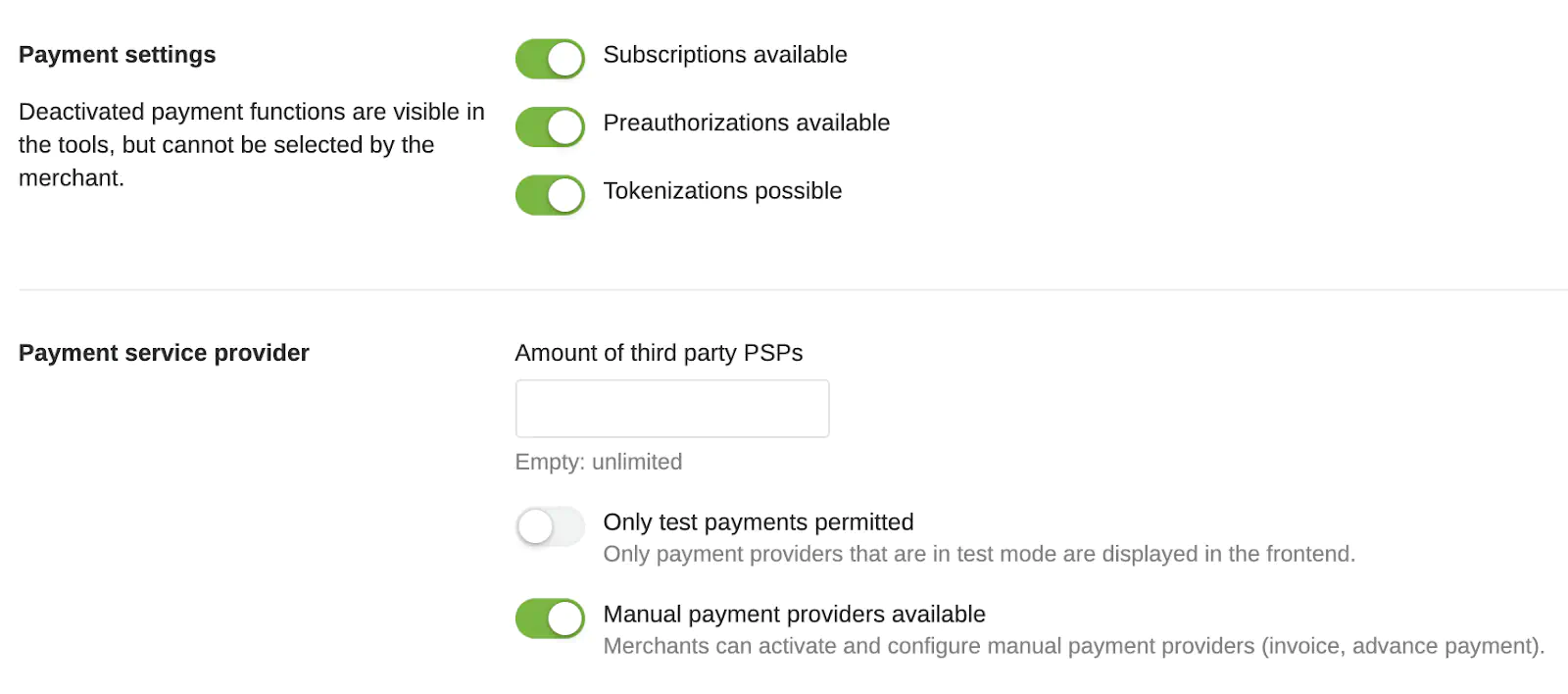
Task: Disable the Manual payment providers available switch
Action: click(550, 619)
